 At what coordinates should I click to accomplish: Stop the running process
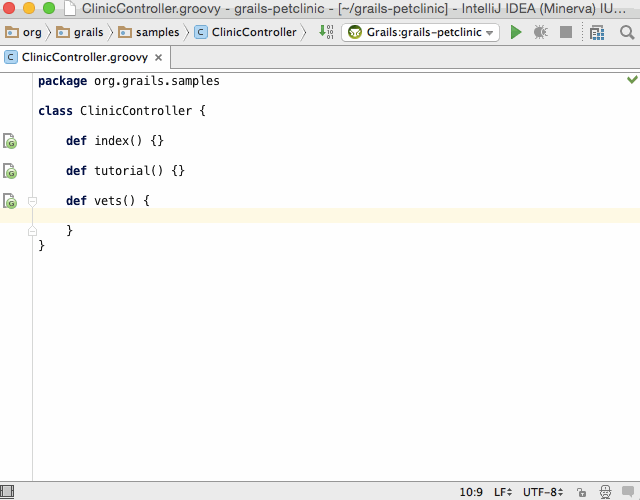(566, 32)
